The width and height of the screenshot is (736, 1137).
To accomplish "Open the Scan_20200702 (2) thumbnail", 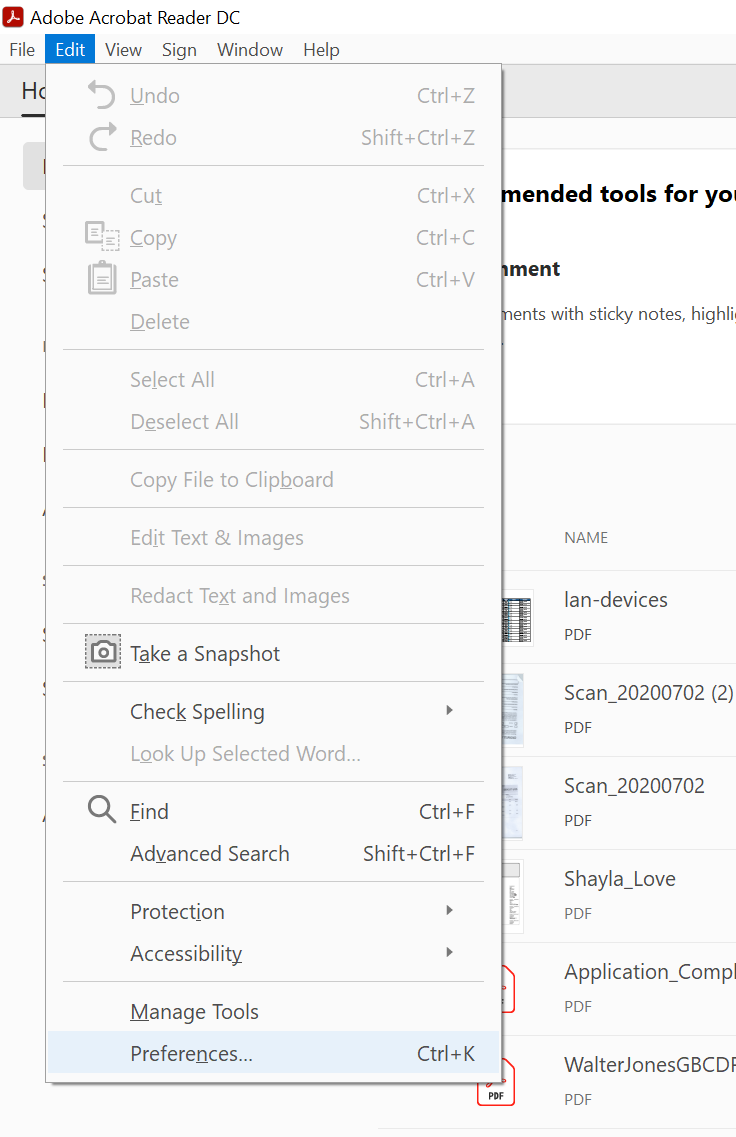I will (513, 711).
